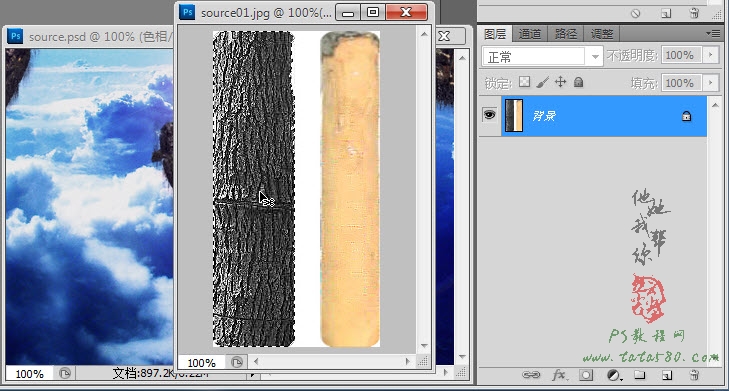Close the source01.jpg window
The width and height of the screenshot is (729, 391).
(406, 13)
